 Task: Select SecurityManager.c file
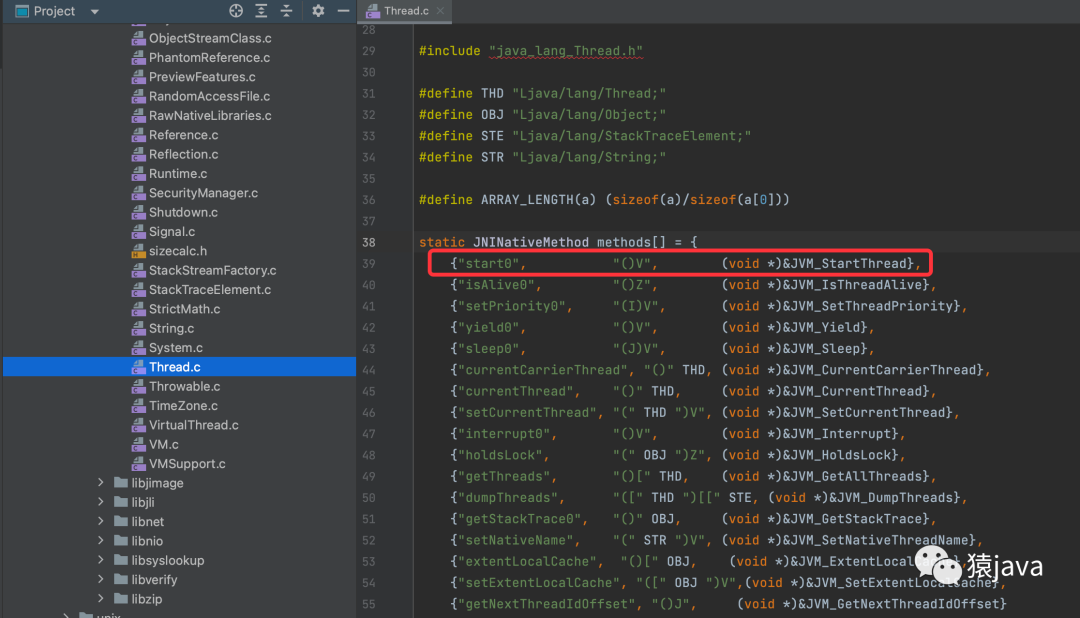(203, 193)
